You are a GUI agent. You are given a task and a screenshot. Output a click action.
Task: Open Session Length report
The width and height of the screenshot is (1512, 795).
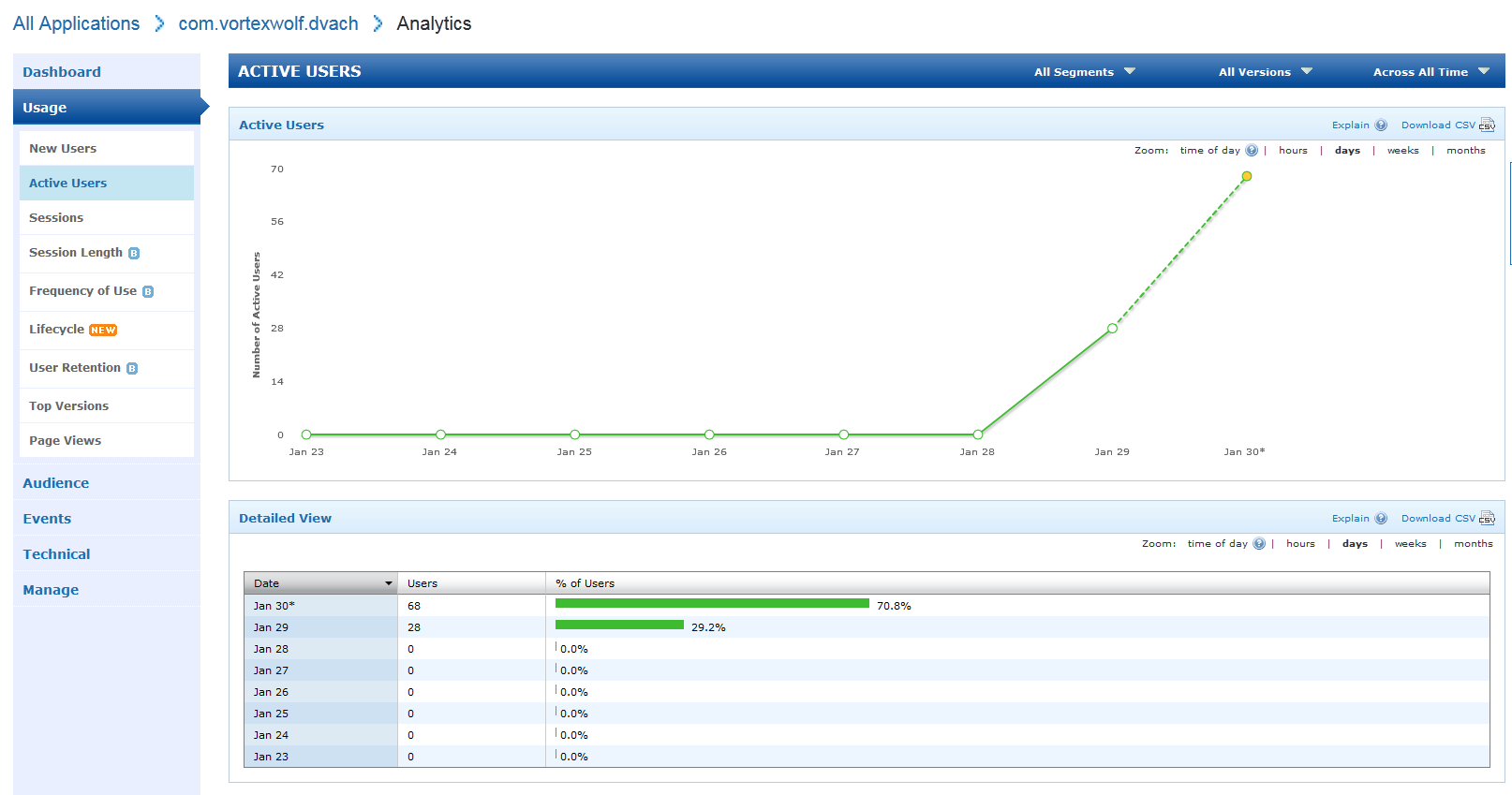pos(106,253)
